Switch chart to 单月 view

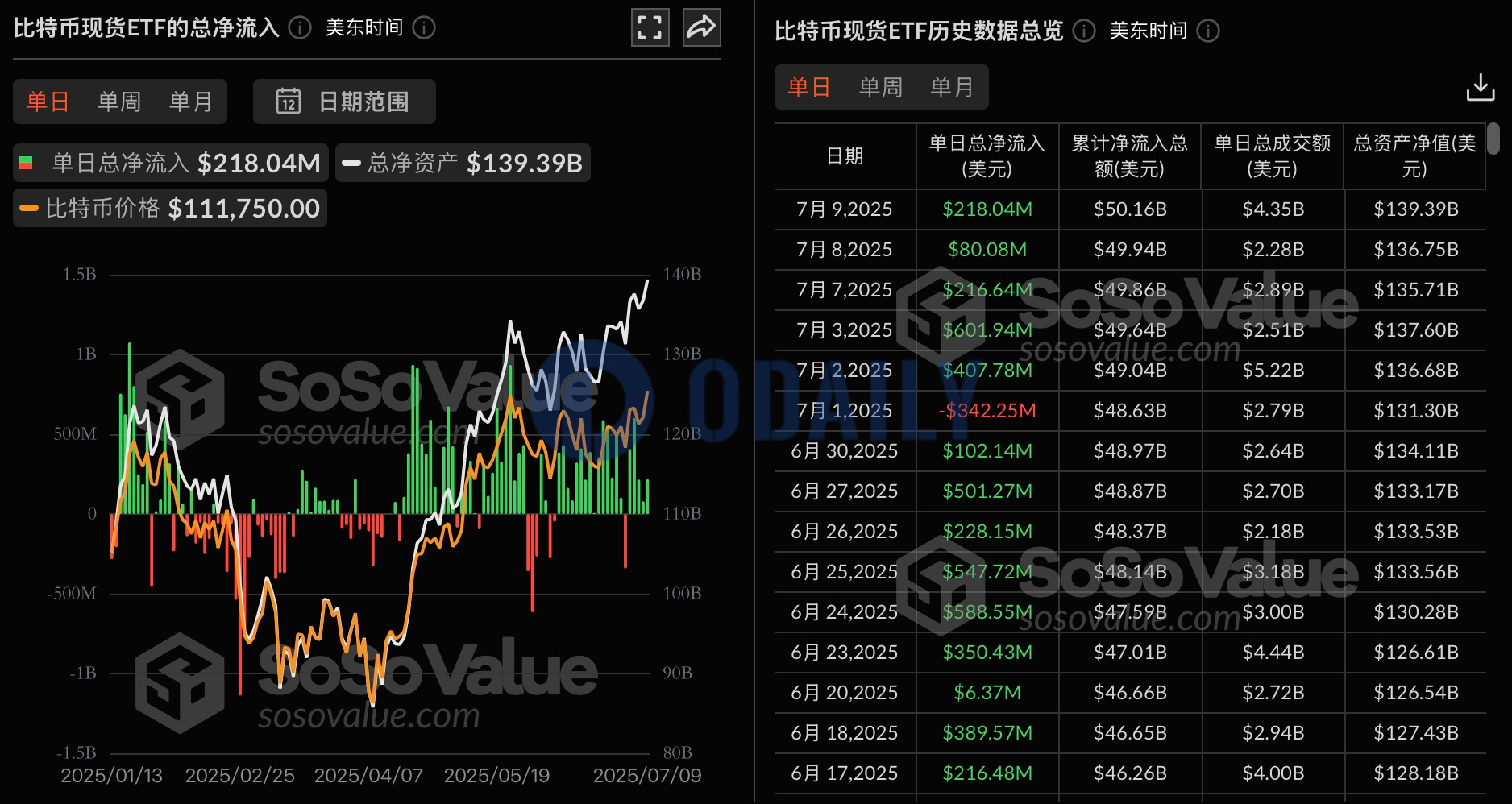pos(191,102)
